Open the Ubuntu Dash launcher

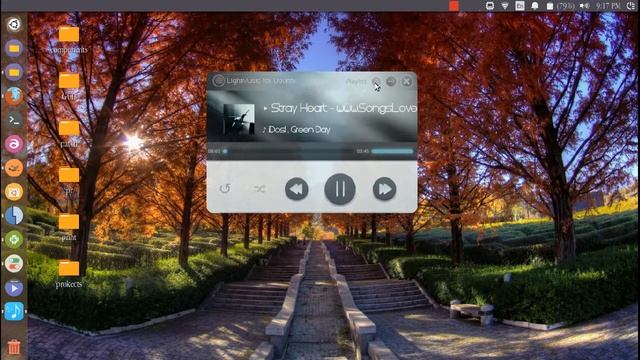(14, 24)
